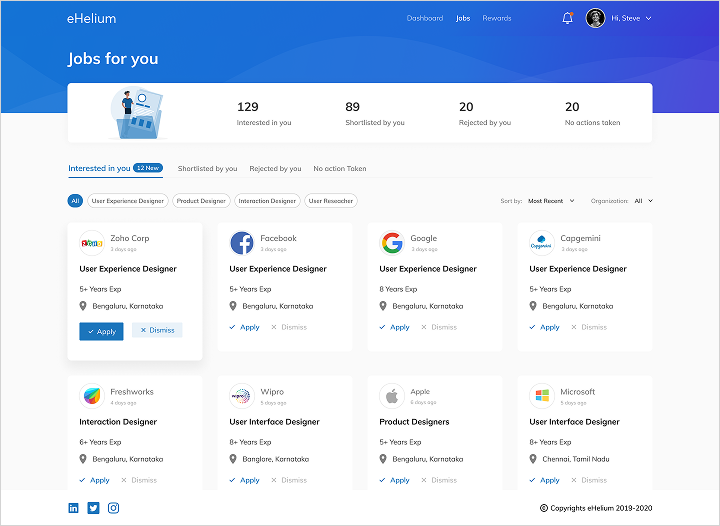
Task: Filter by Interaction Designer chip
Action: (267, 201)
